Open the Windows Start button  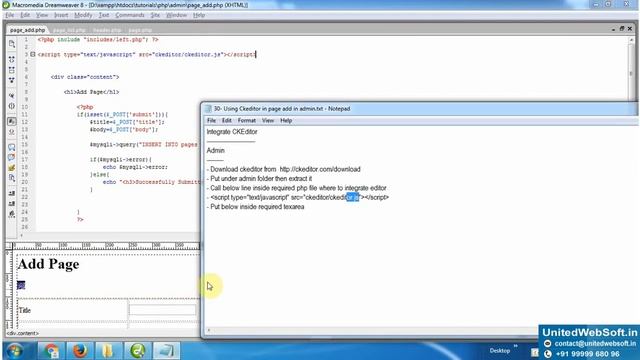point(15,351)
